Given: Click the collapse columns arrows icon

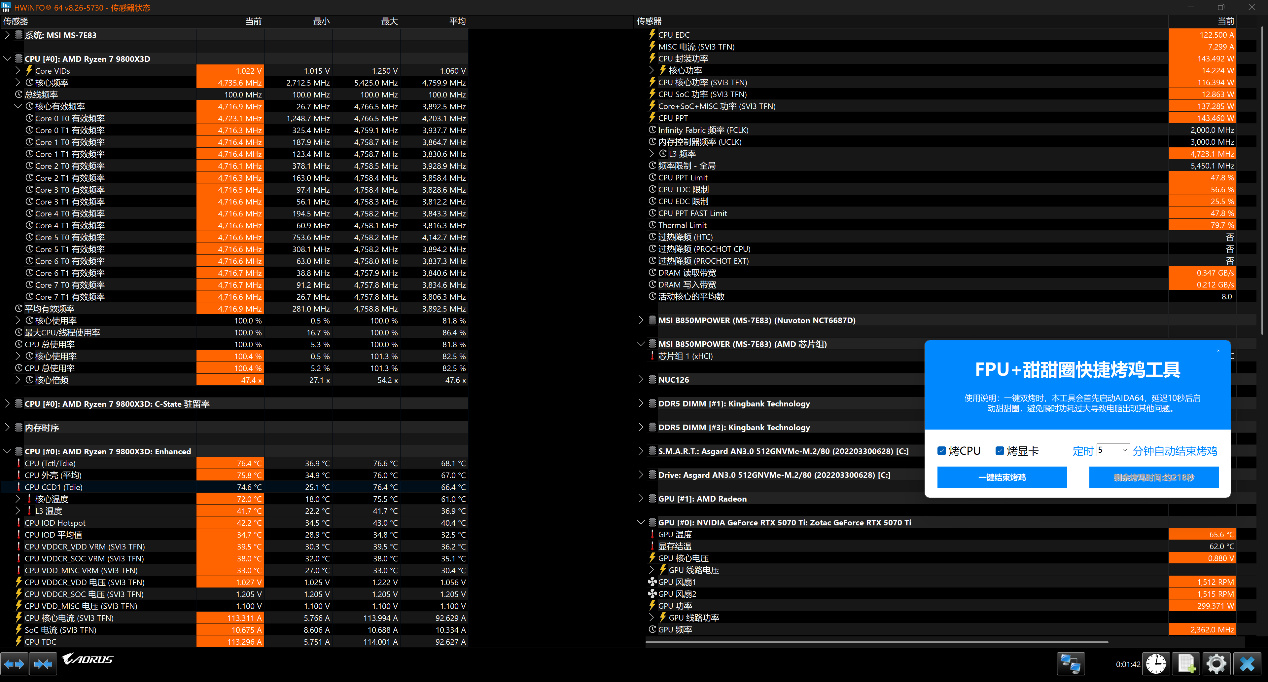Looking at the screenshot, I should pyautogui.click(x=43, y=663).
